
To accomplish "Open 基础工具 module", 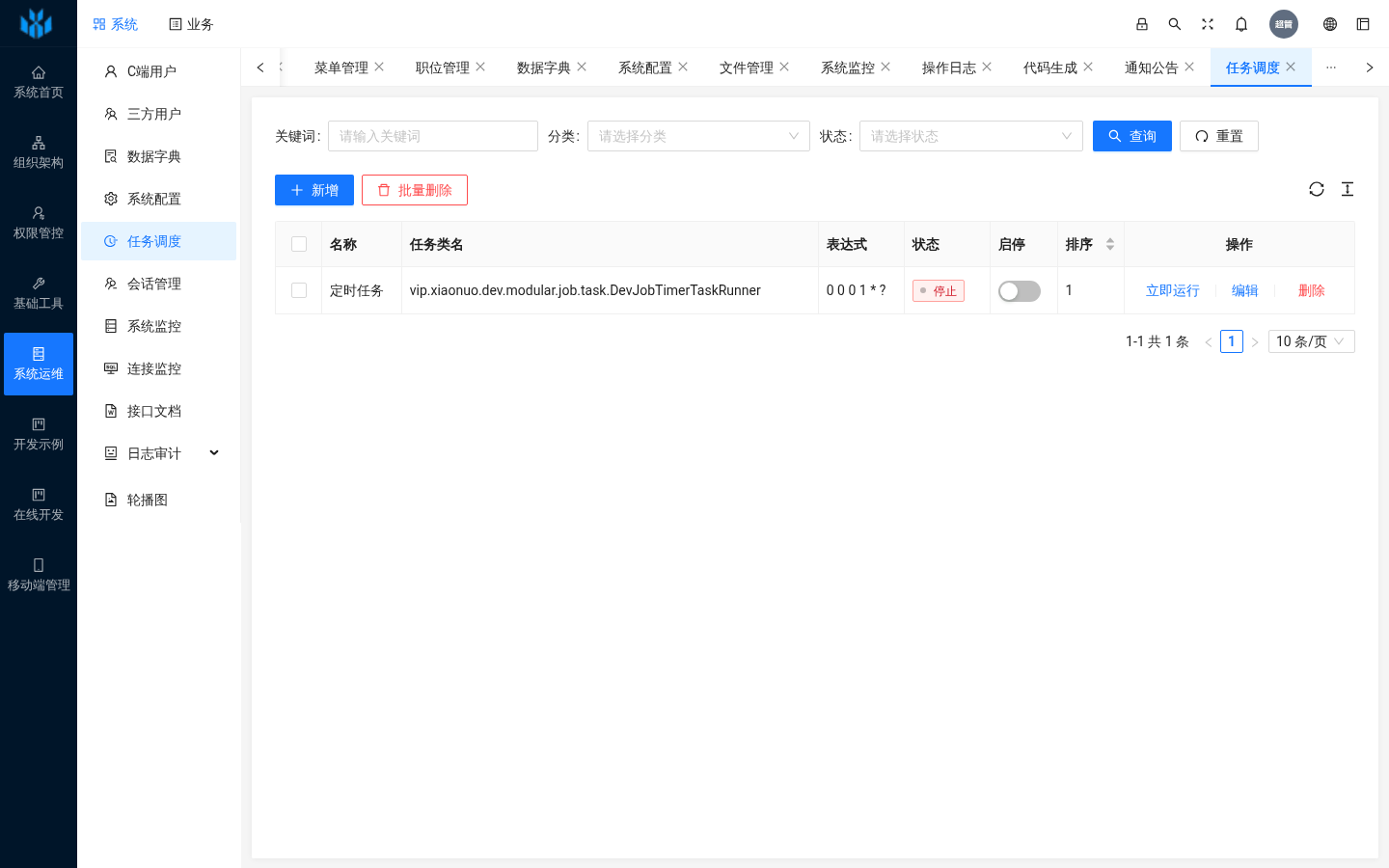I will coord(39,293).
